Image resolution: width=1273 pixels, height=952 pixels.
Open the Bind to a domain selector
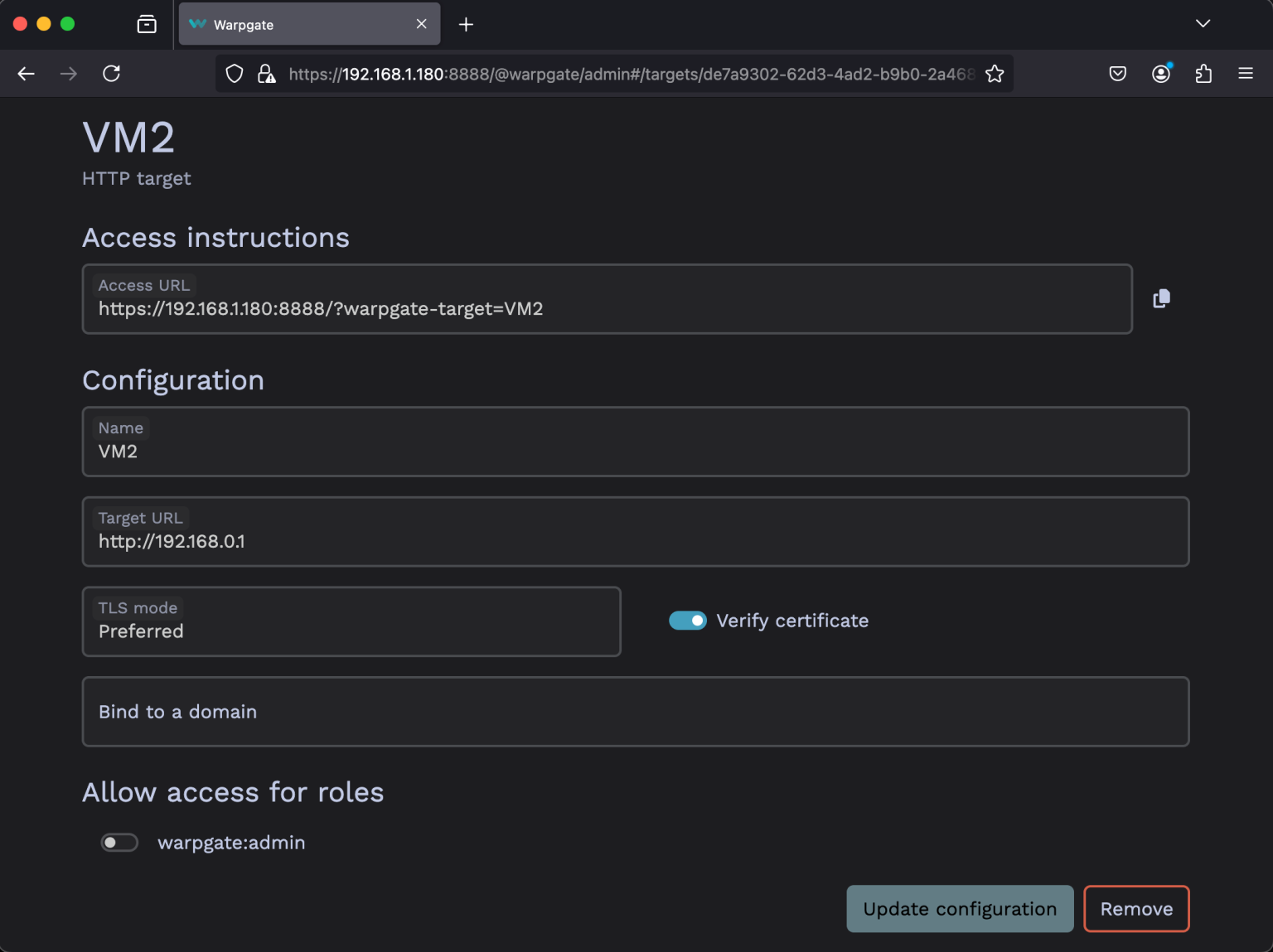tap(635, 712)
